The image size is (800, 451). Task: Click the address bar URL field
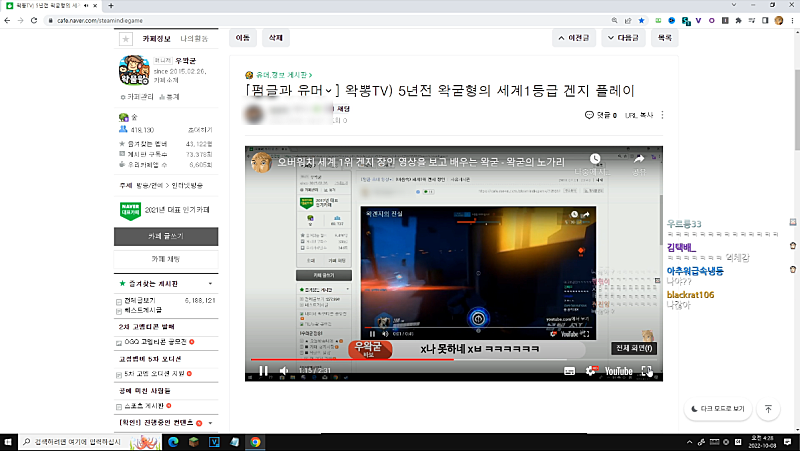(327, 20)
